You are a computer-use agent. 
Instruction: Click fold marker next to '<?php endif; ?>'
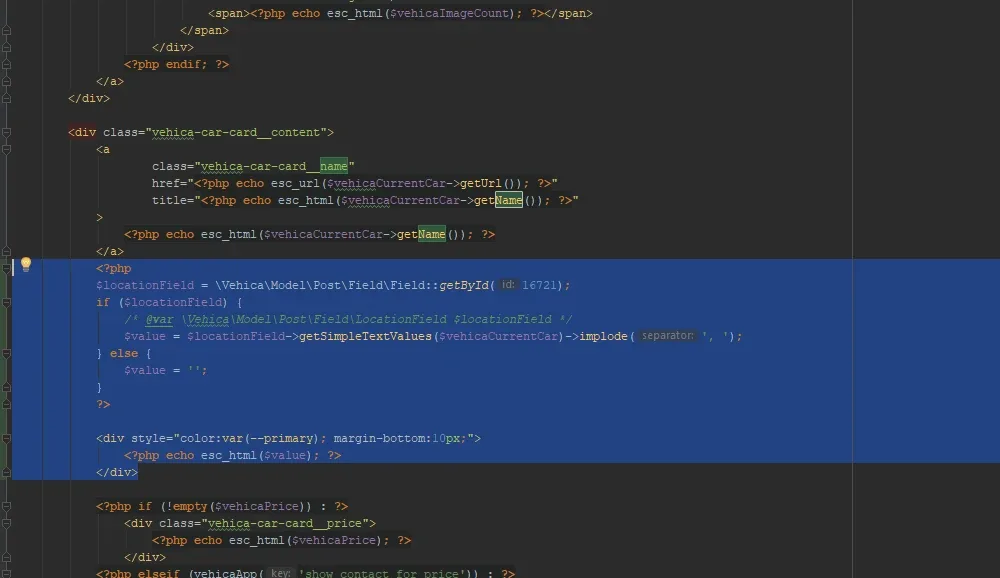(6, 64)
